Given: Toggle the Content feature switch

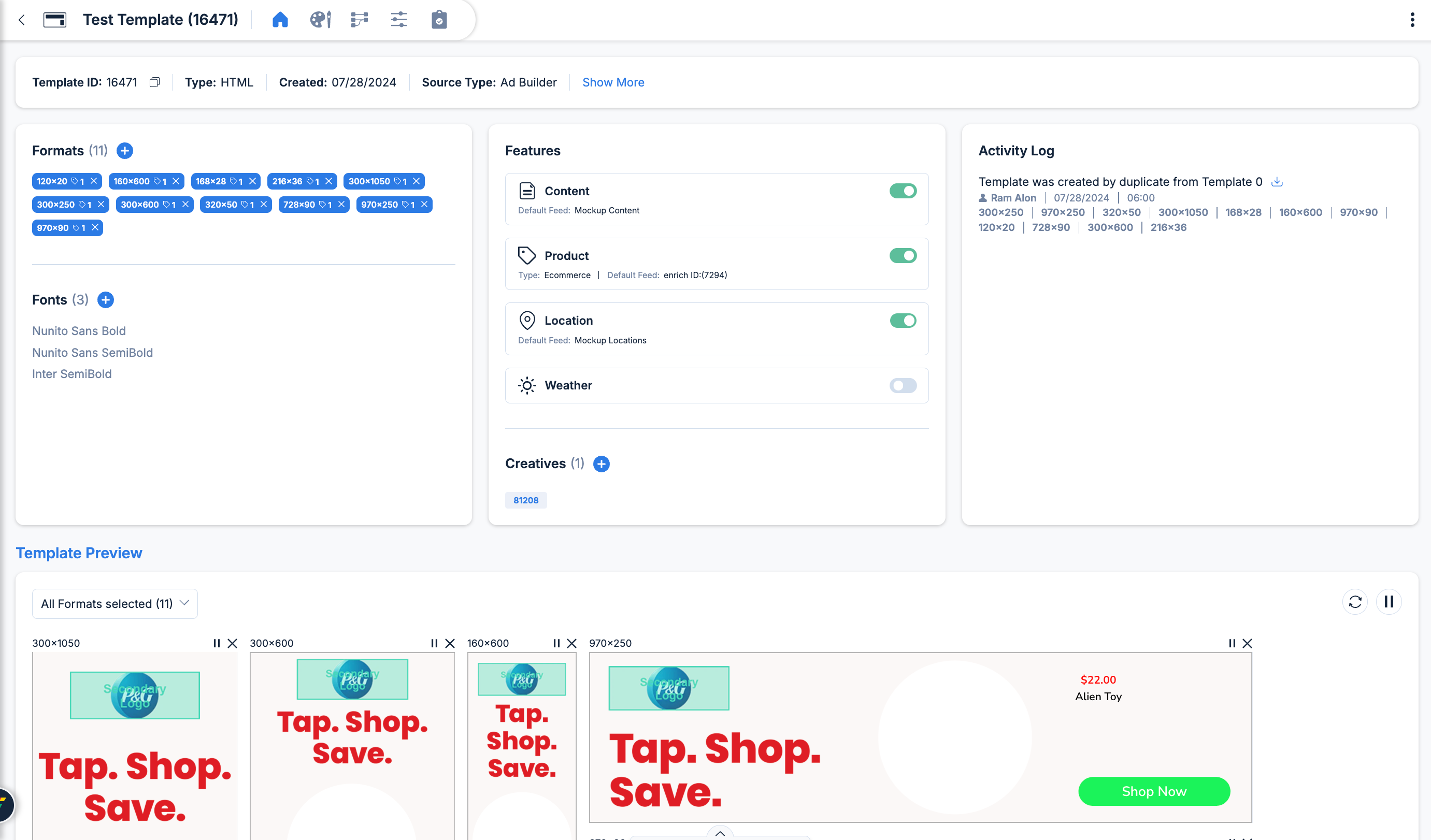Looking at the screenshot, I should point(903,191).
